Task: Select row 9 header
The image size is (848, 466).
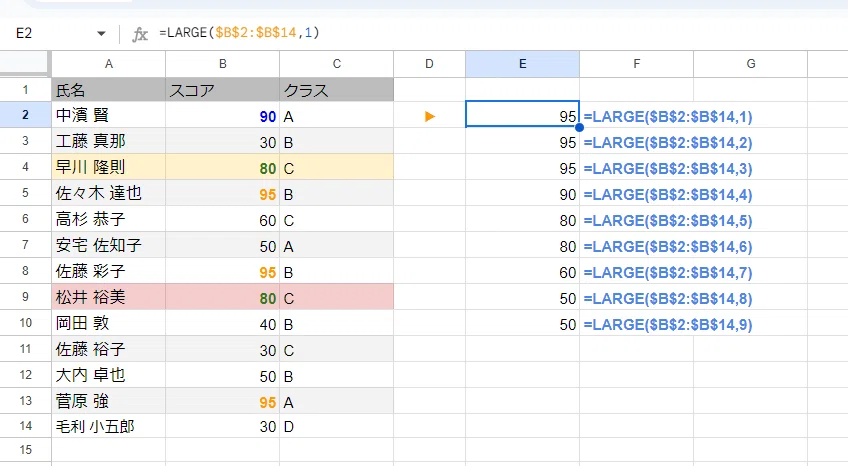Action: pos(25,296)
